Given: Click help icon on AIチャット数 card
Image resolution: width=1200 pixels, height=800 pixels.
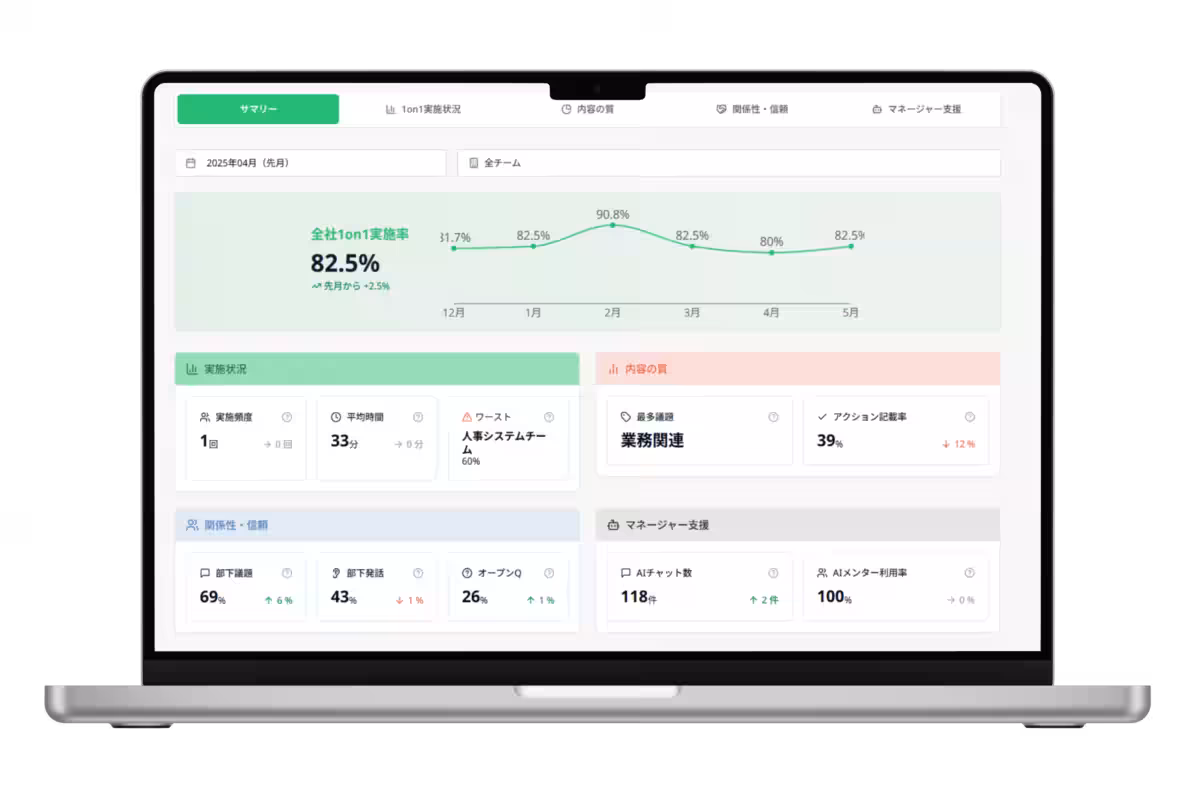Looking at the screenshot, I should pos(773,573).
